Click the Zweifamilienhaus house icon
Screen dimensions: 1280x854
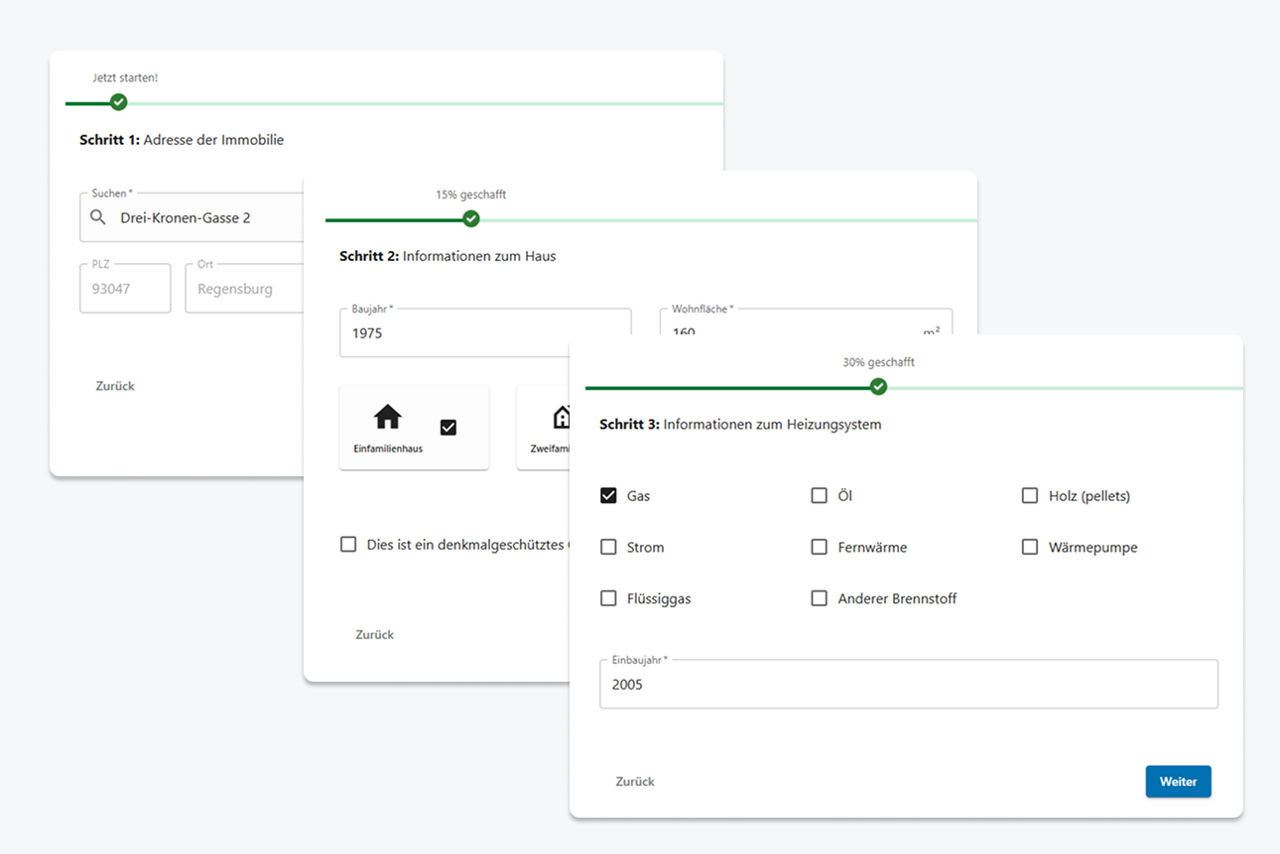(x=562, y=417)
